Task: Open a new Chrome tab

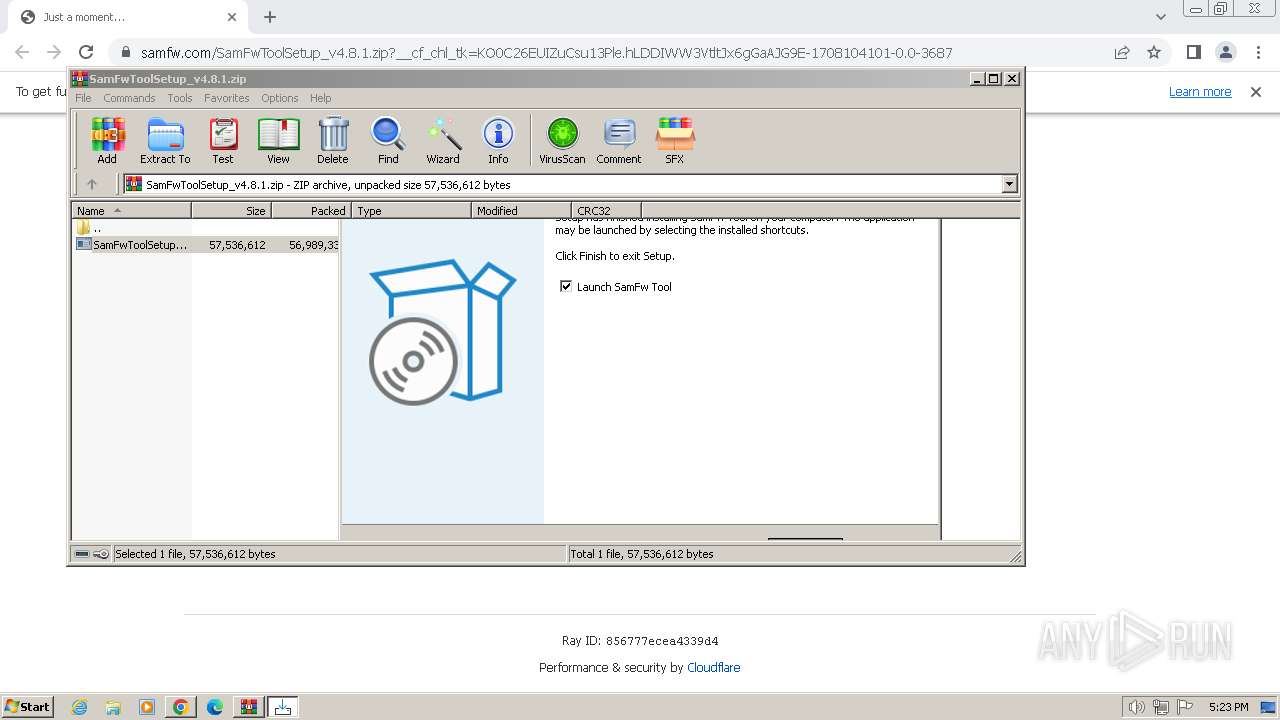Action: [270, 17]
